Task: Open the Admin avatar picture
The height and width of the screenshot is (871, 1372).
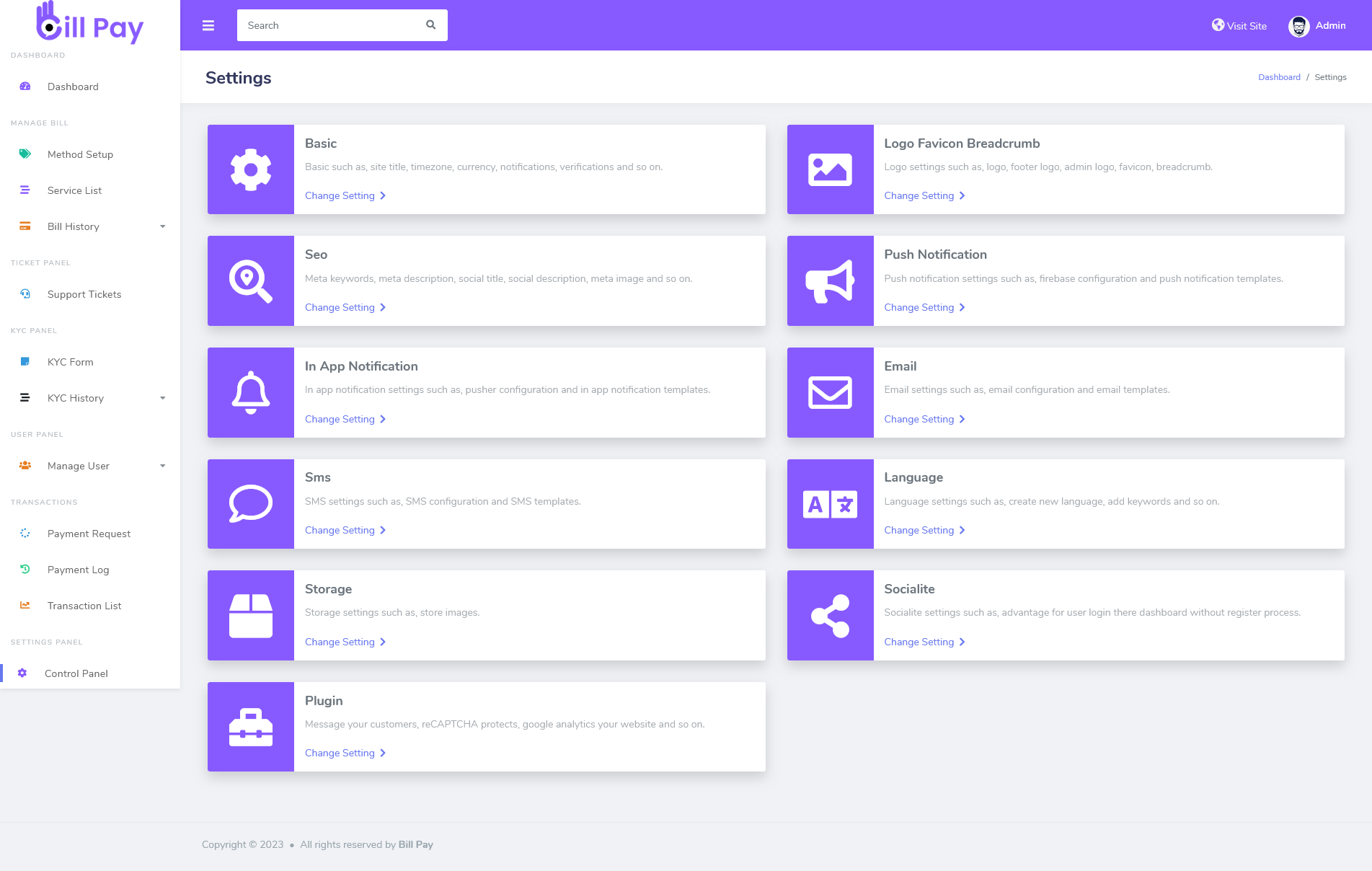Action: (x=1299, y=26)
